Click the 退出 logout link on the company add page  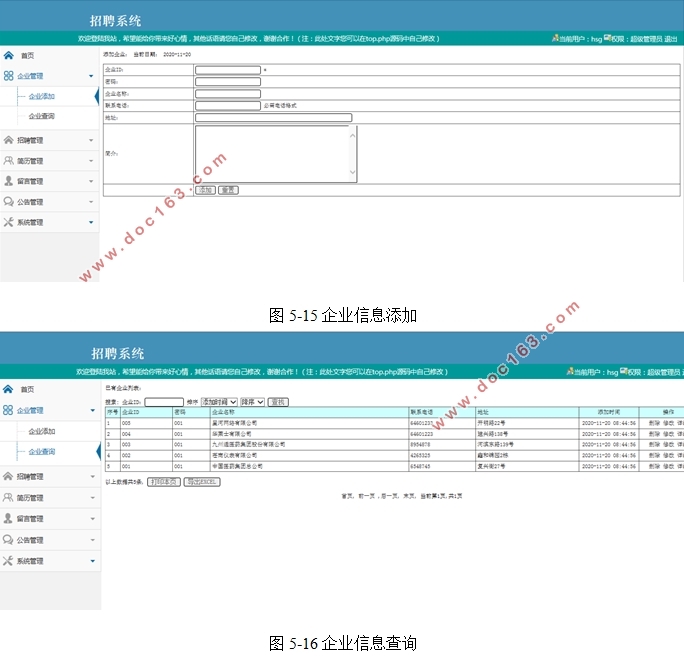tap(671, 39)
